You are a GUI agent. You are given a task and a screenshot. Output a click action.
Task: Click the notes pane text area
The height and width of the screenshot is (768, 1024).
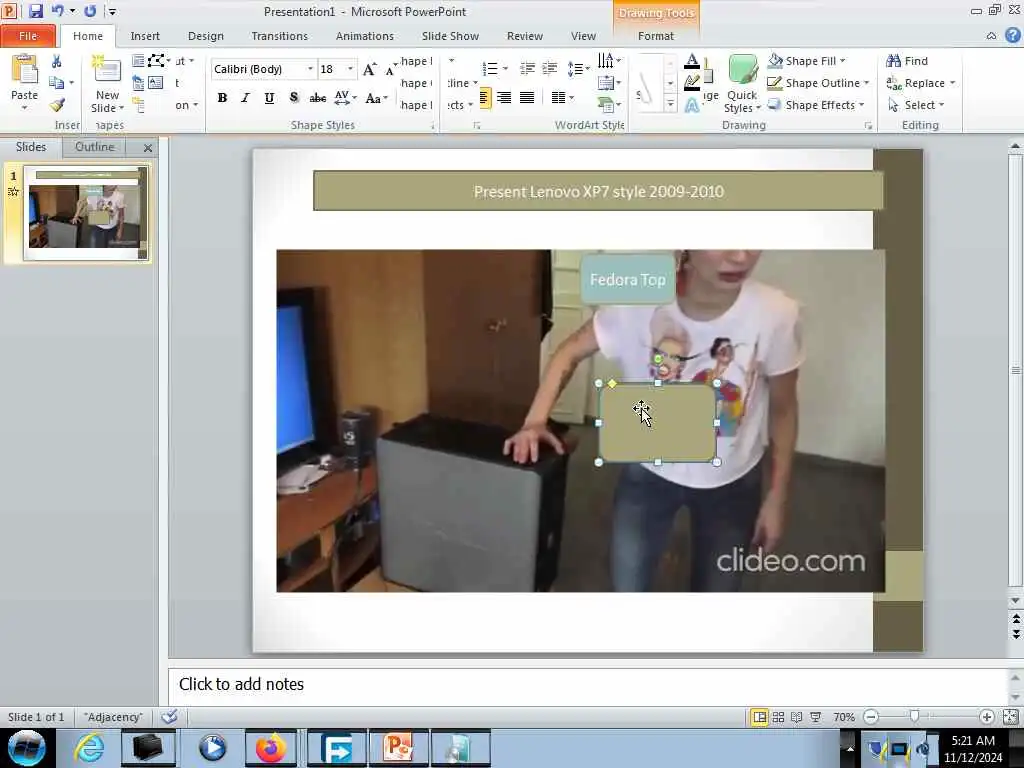pos(588,684)
